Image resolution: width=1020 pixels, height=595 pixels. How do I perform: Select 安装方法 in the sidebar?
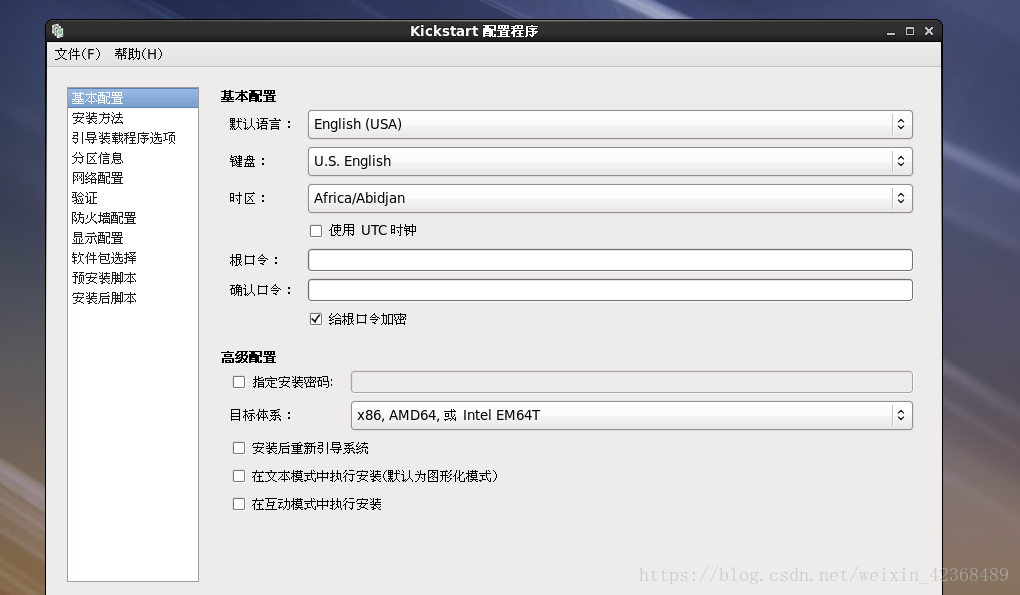click(133, 118)
